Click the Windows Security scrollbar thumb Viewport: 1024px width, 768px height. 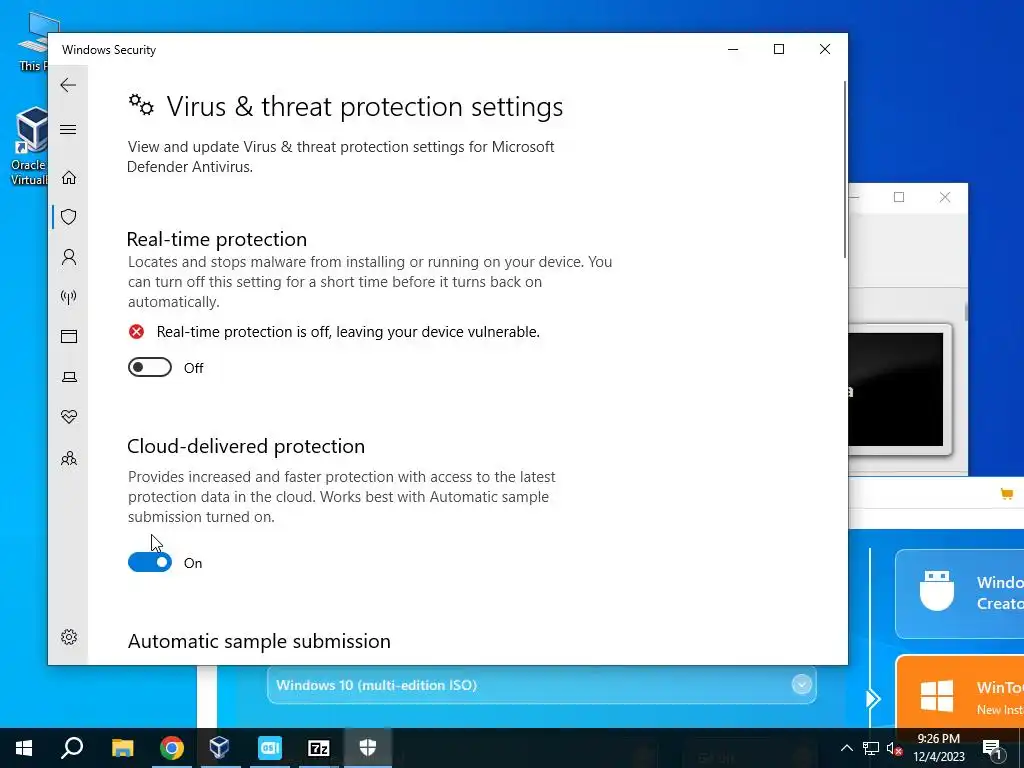(845, 169)
